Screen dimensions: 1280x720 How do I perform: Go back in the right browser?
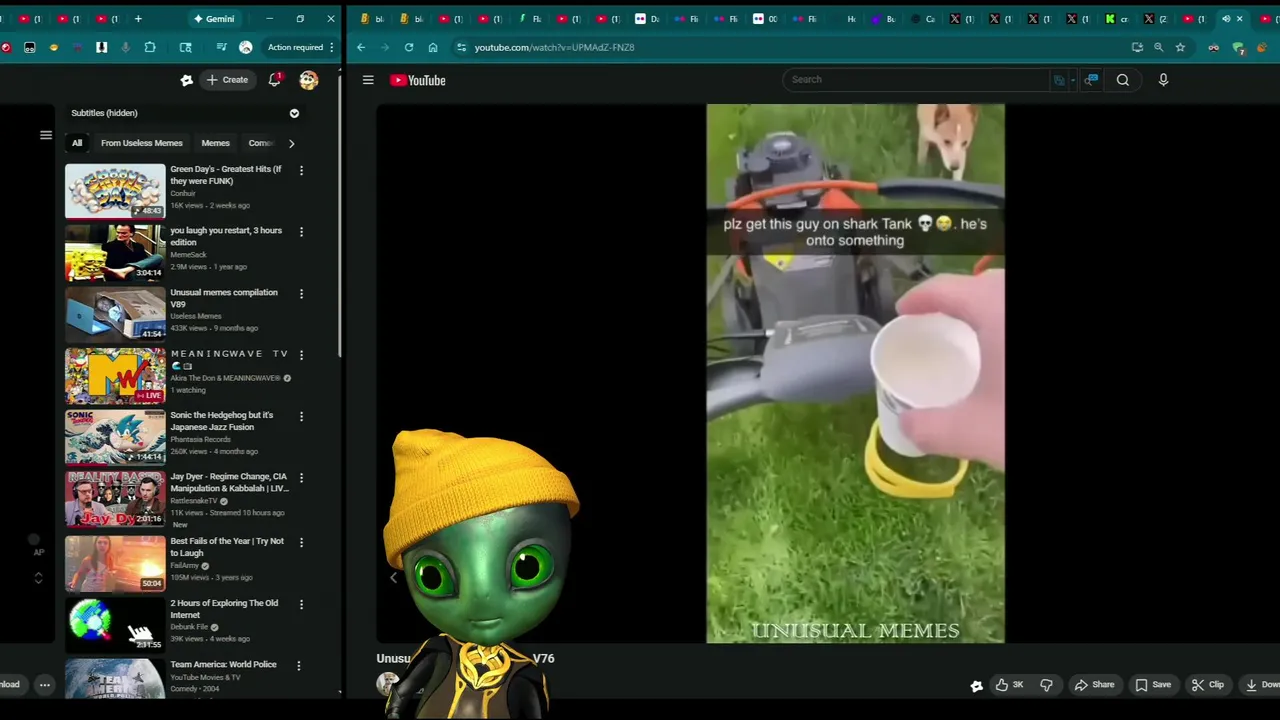point(361,47)
